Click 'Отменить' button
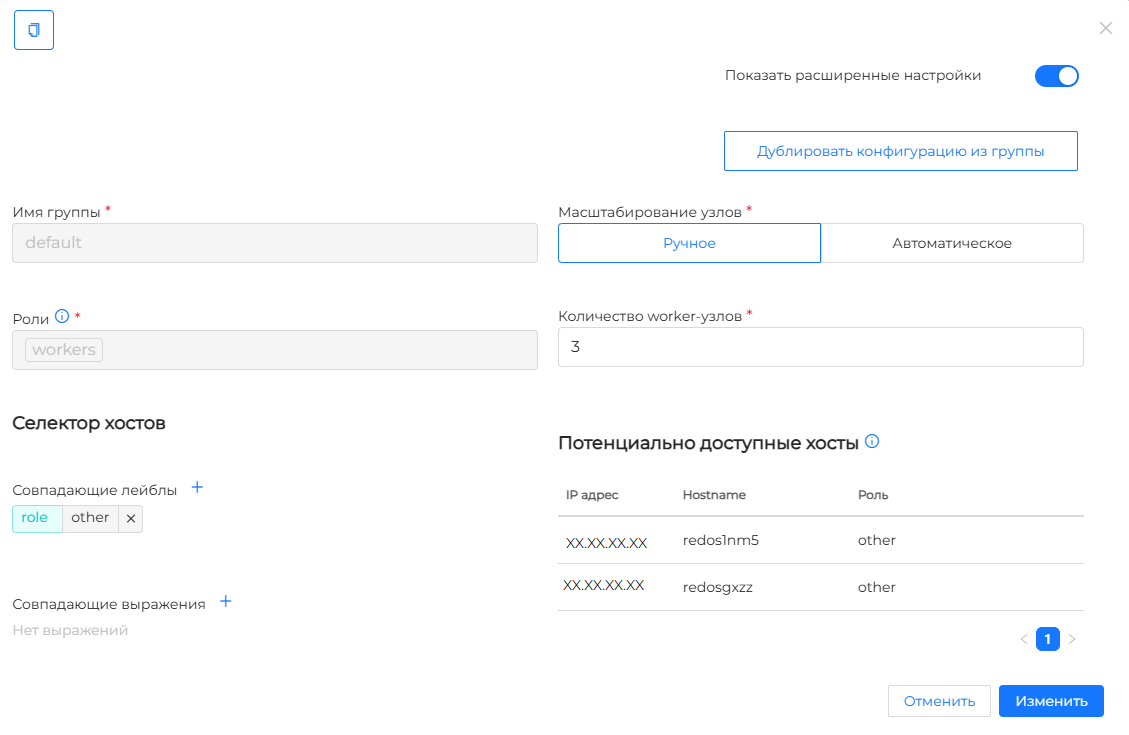The height and width of the screenshot is (735, 1129). [938, 701]
